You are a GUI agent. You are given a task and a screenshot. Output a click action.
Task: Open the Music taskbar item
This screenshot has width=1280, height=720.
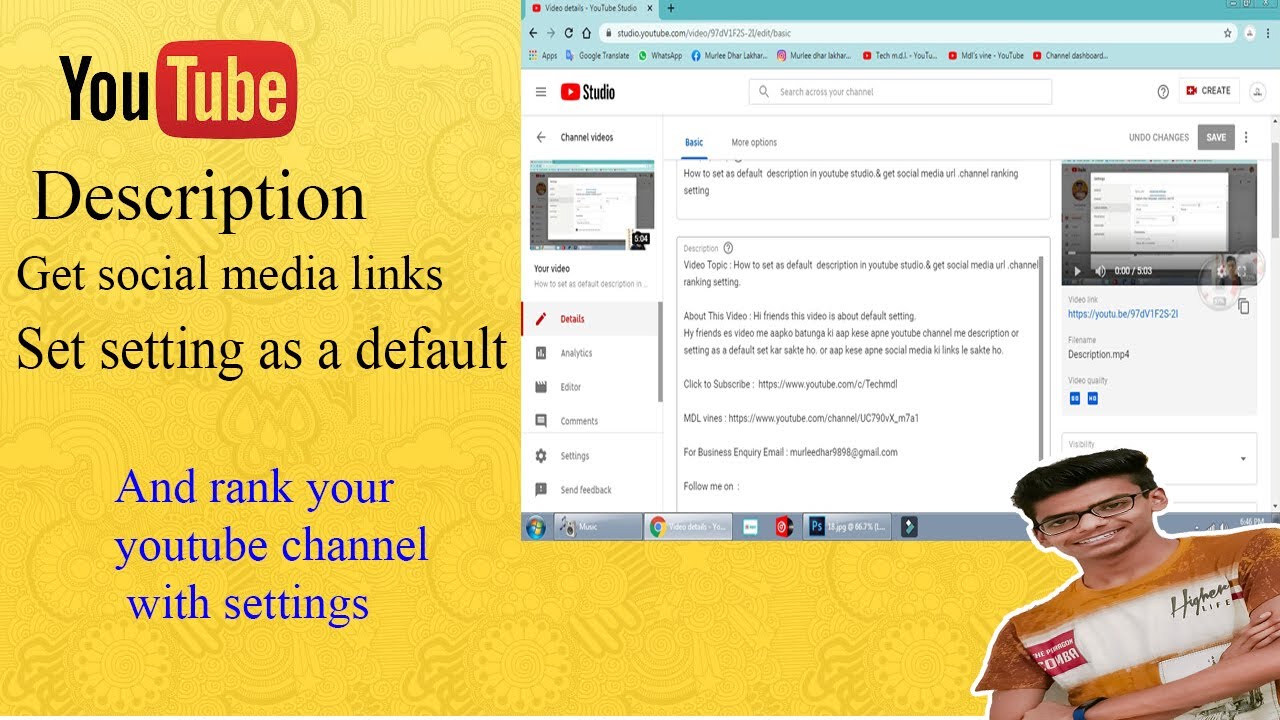click(x=599, y=527)
